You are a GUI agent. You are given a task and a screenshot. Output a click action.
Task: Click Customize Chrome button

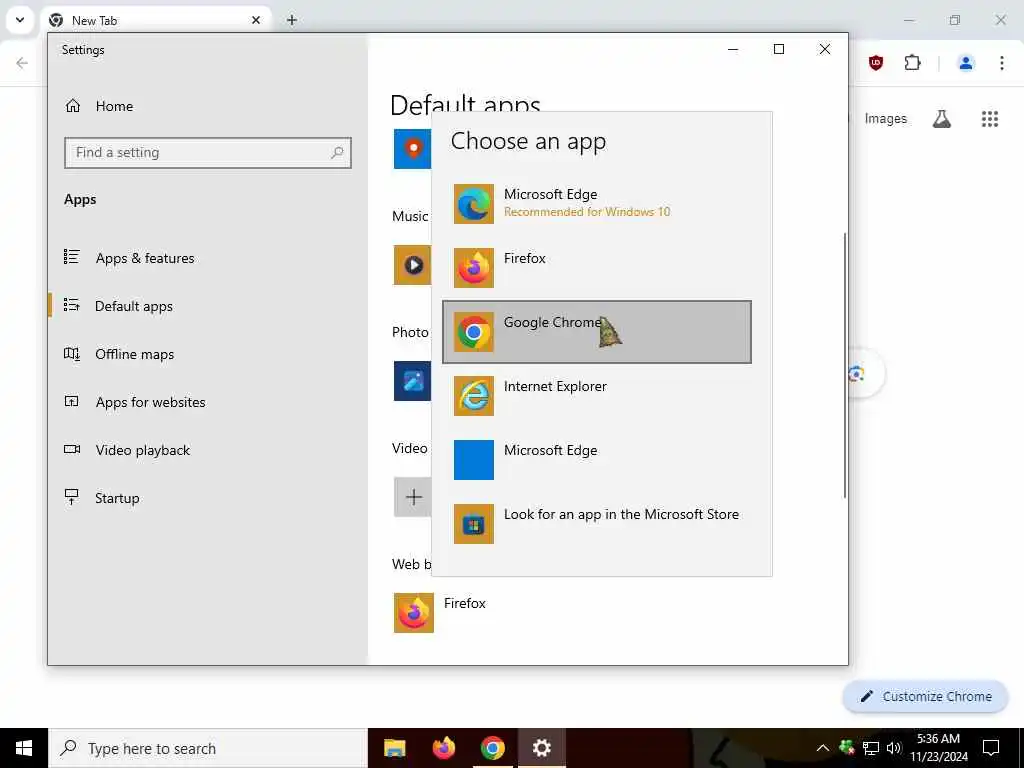(x=925, y=696)
